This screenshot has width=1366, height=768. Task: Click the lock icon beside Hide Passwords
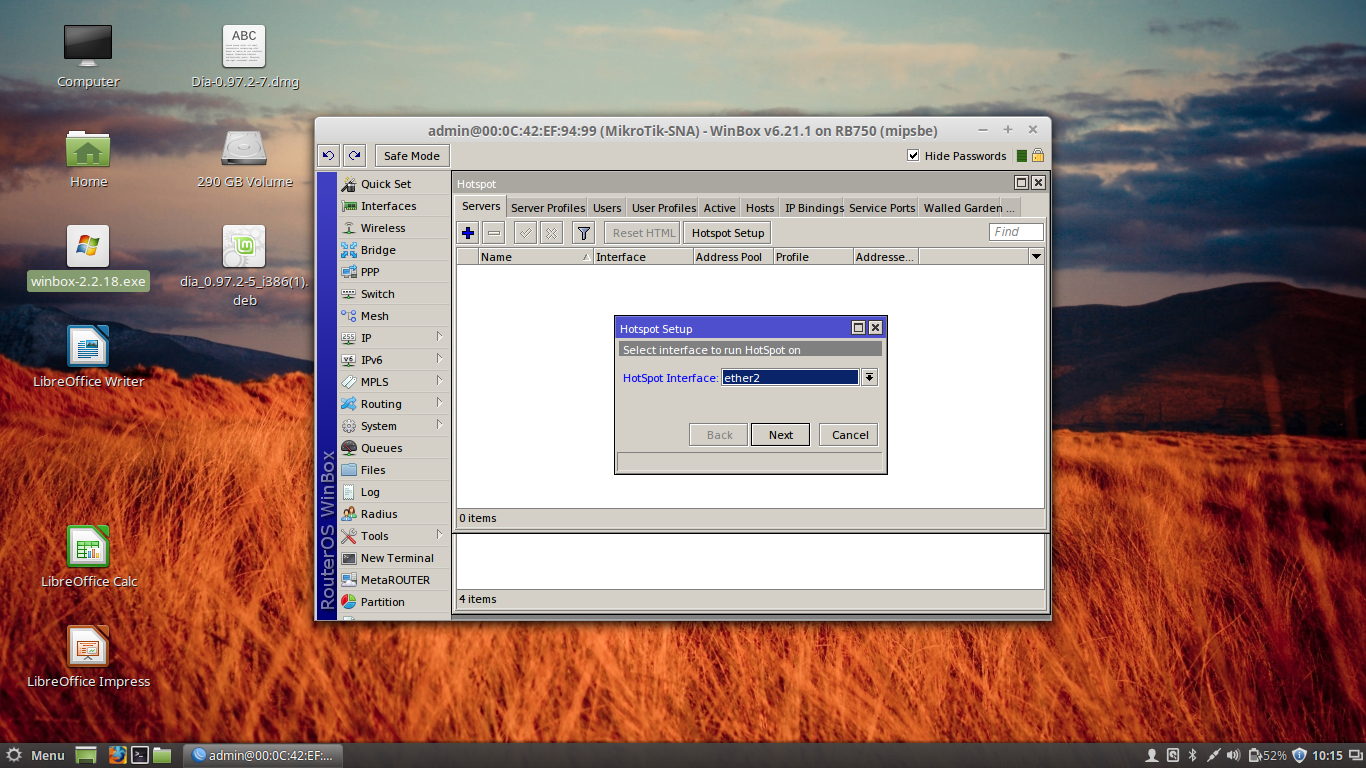click(1038, 155)
